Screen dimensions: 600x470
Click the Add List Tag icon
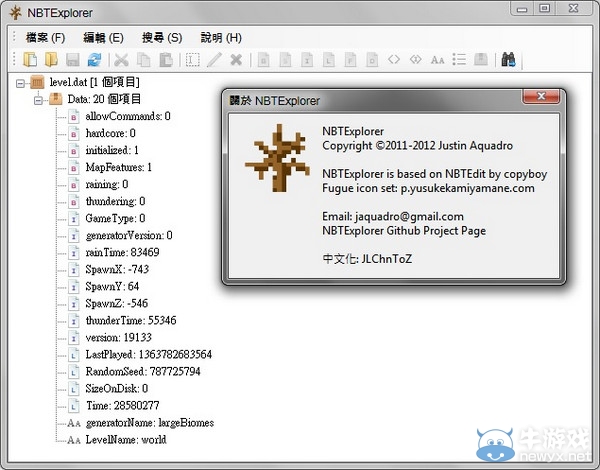click(x=459, y=60)
